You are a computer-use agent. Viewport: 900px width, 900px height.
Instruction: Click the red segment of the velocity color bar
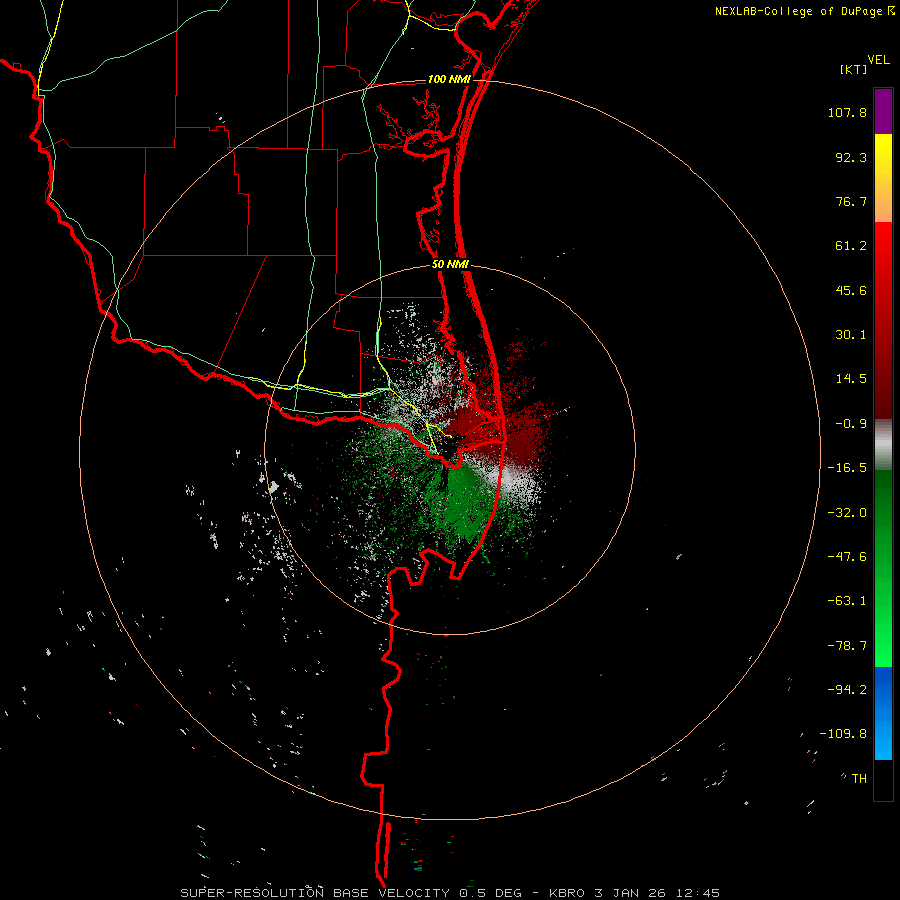point(883,320)
